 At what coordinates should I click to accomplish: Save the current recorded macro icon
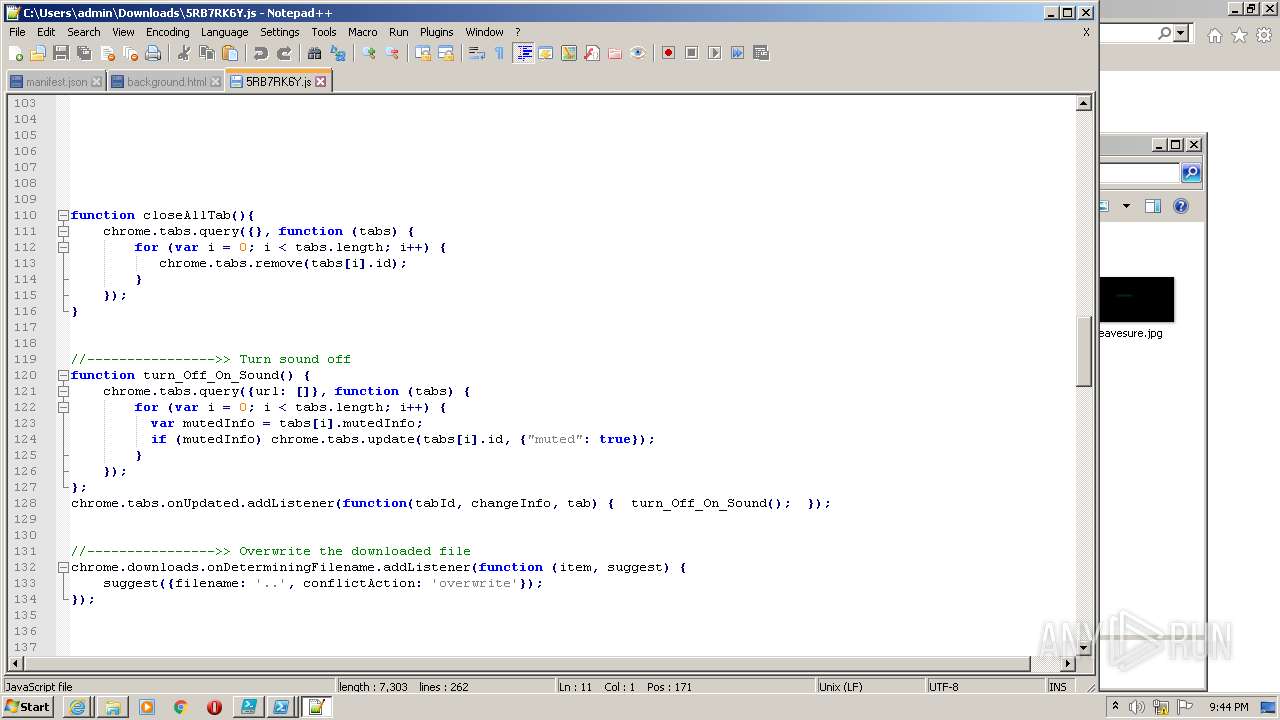[760, 53]
